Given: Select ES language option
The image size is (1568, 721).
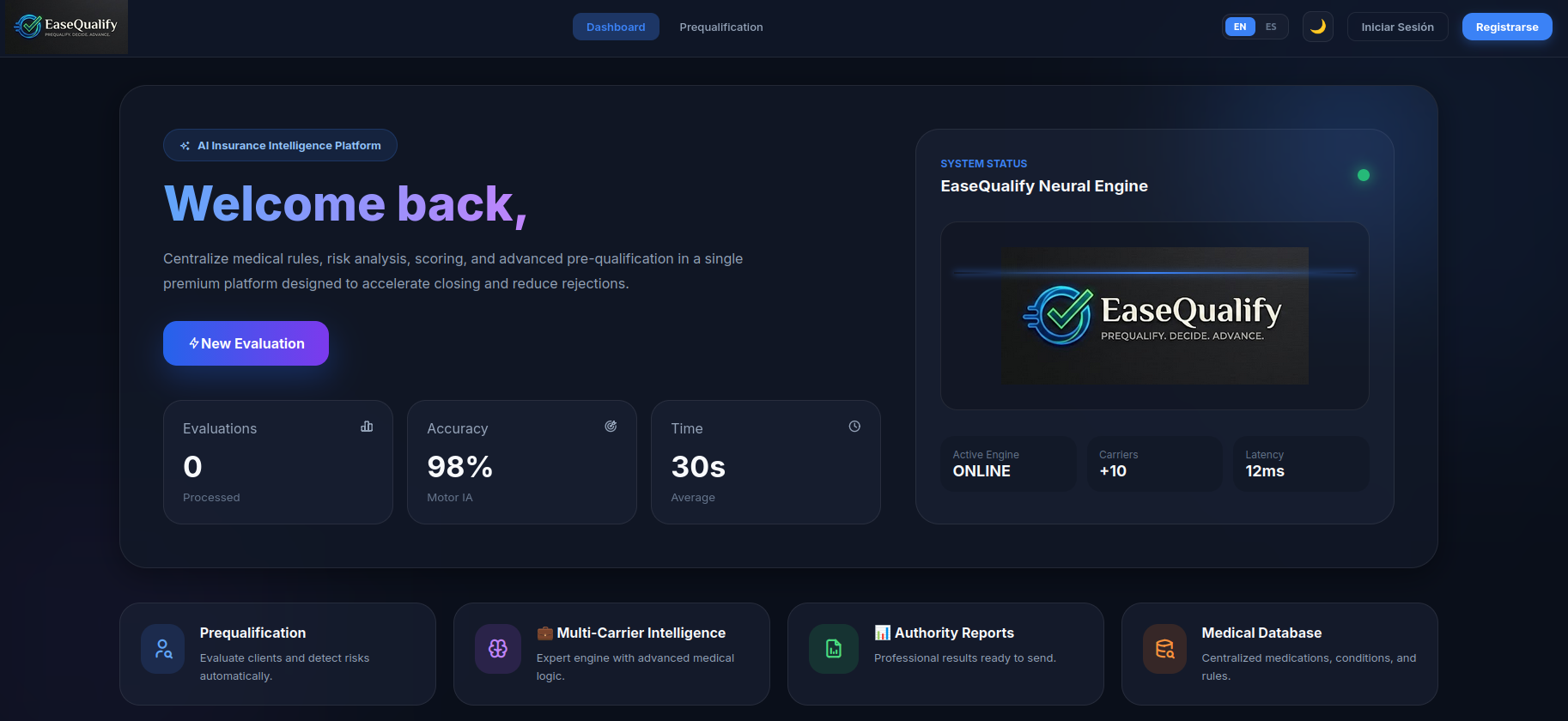Looking at the screenshot, I should pyautogui.click(x=1271, y=27).
